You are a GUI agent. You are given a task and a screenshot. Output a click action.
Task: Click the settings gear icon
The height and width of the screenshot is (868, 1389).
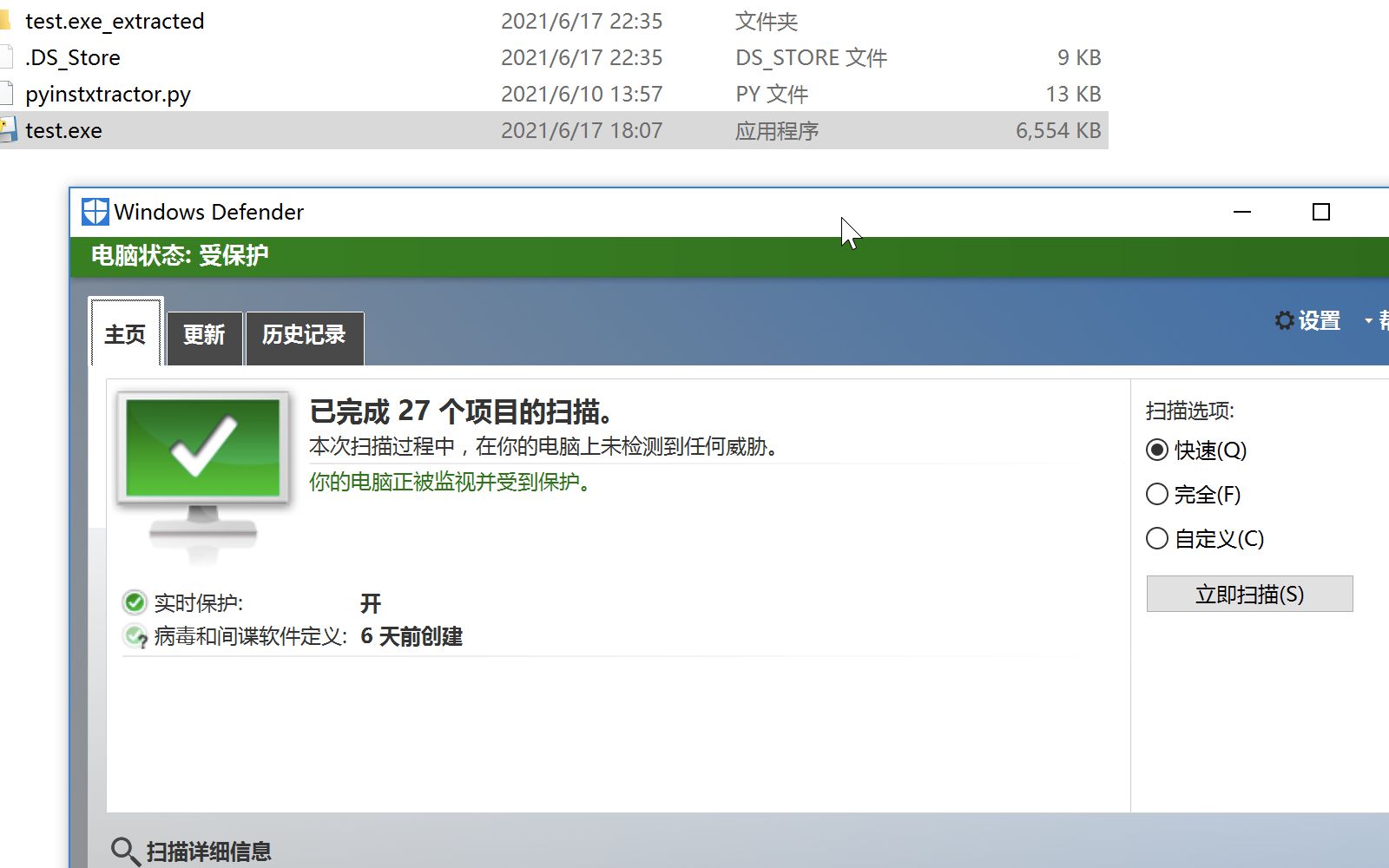[x=1284, y=320]
